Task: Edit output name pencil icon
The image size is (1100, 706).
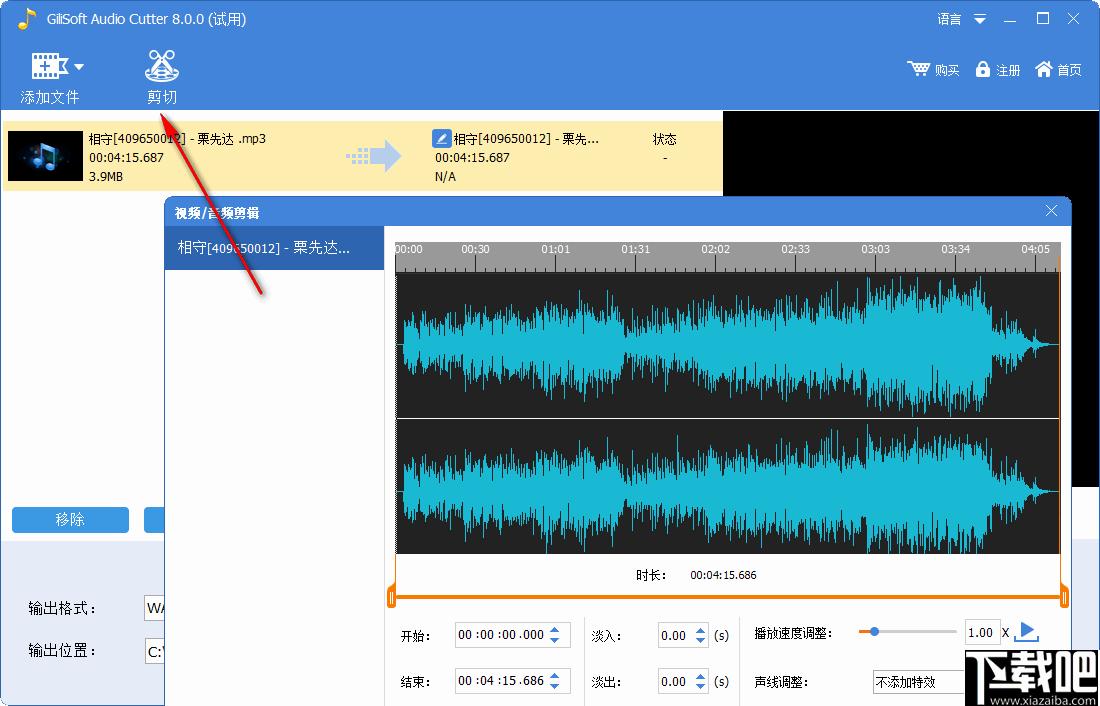Action: pos(441,138)
